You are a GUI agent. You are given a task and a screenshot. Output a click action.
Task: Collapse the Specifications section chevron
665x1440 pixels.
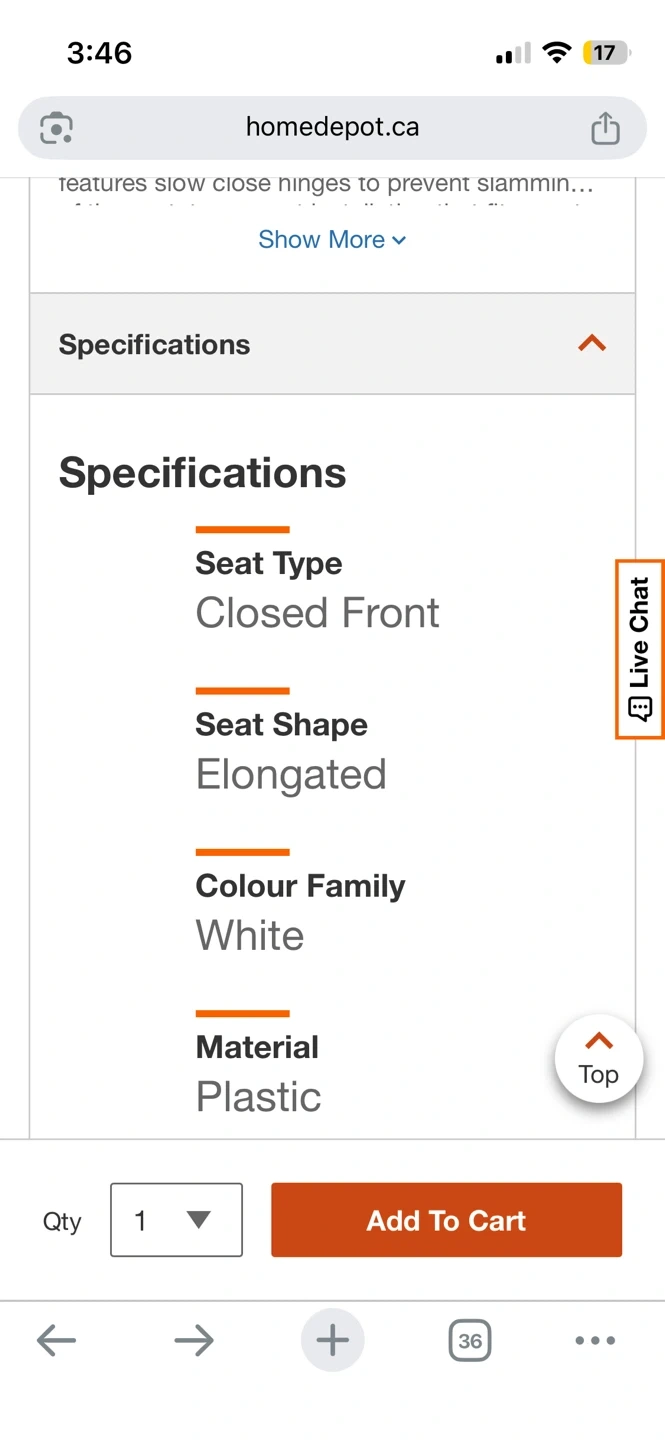coord(592,344)
